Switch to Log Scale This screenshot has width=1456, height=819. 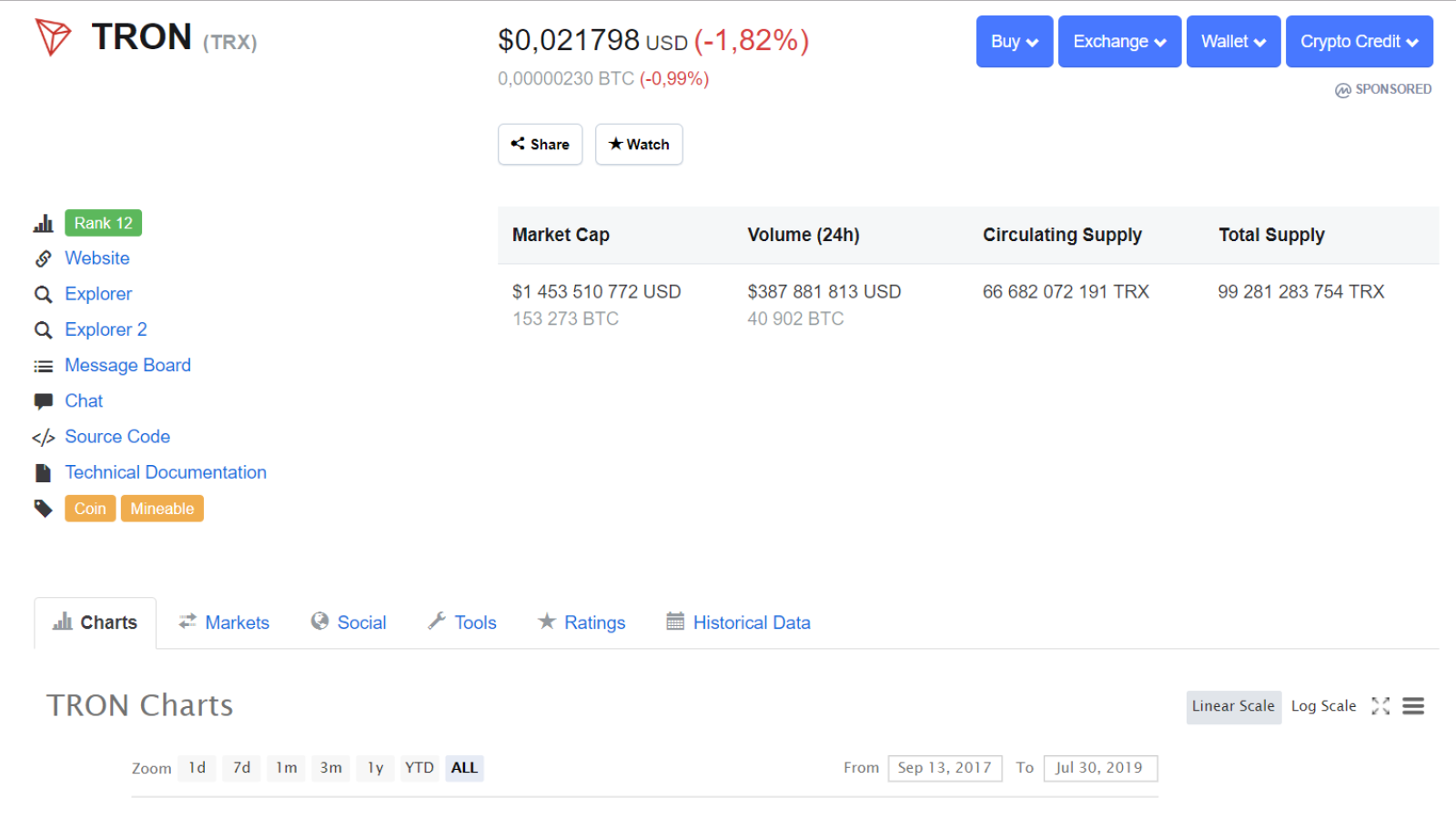(1323, 706)
